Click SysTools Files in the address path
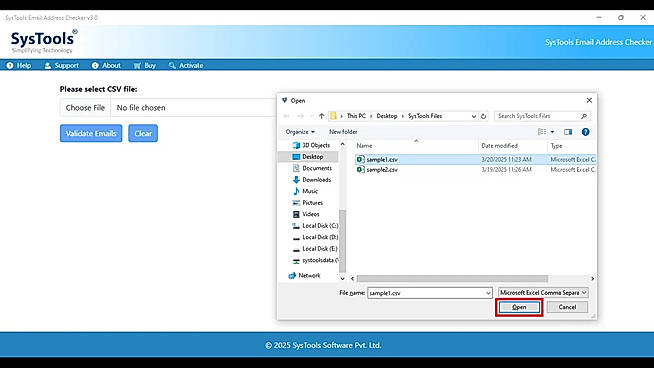 [425, 116]
